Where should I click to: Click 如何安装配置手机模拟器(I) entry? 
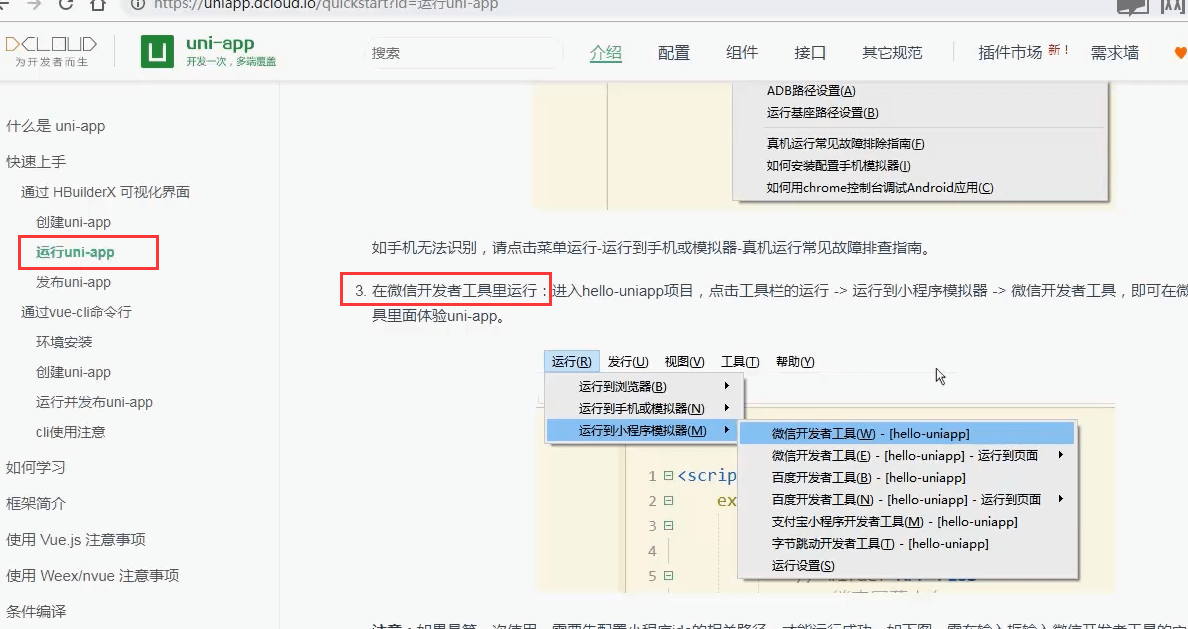coord(838,165)
